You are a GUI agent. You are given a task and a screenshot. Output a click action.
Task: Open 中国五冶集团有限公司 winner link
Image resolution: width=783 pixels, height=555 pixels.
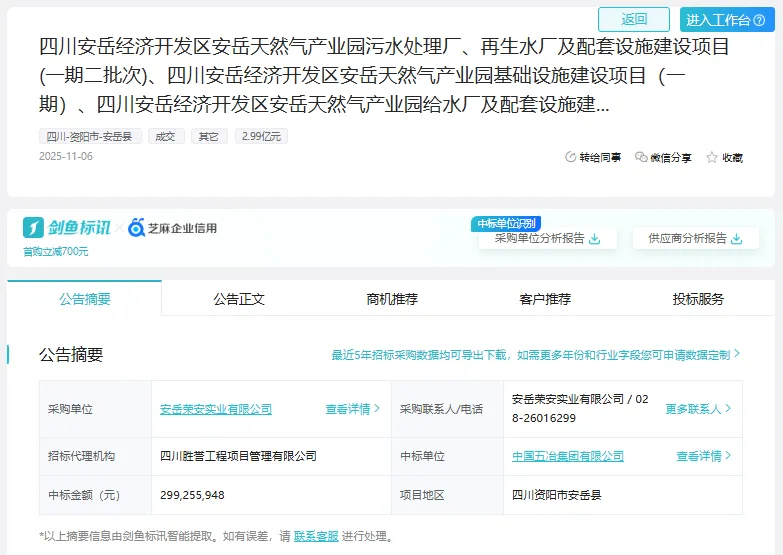tap(568, 456)
